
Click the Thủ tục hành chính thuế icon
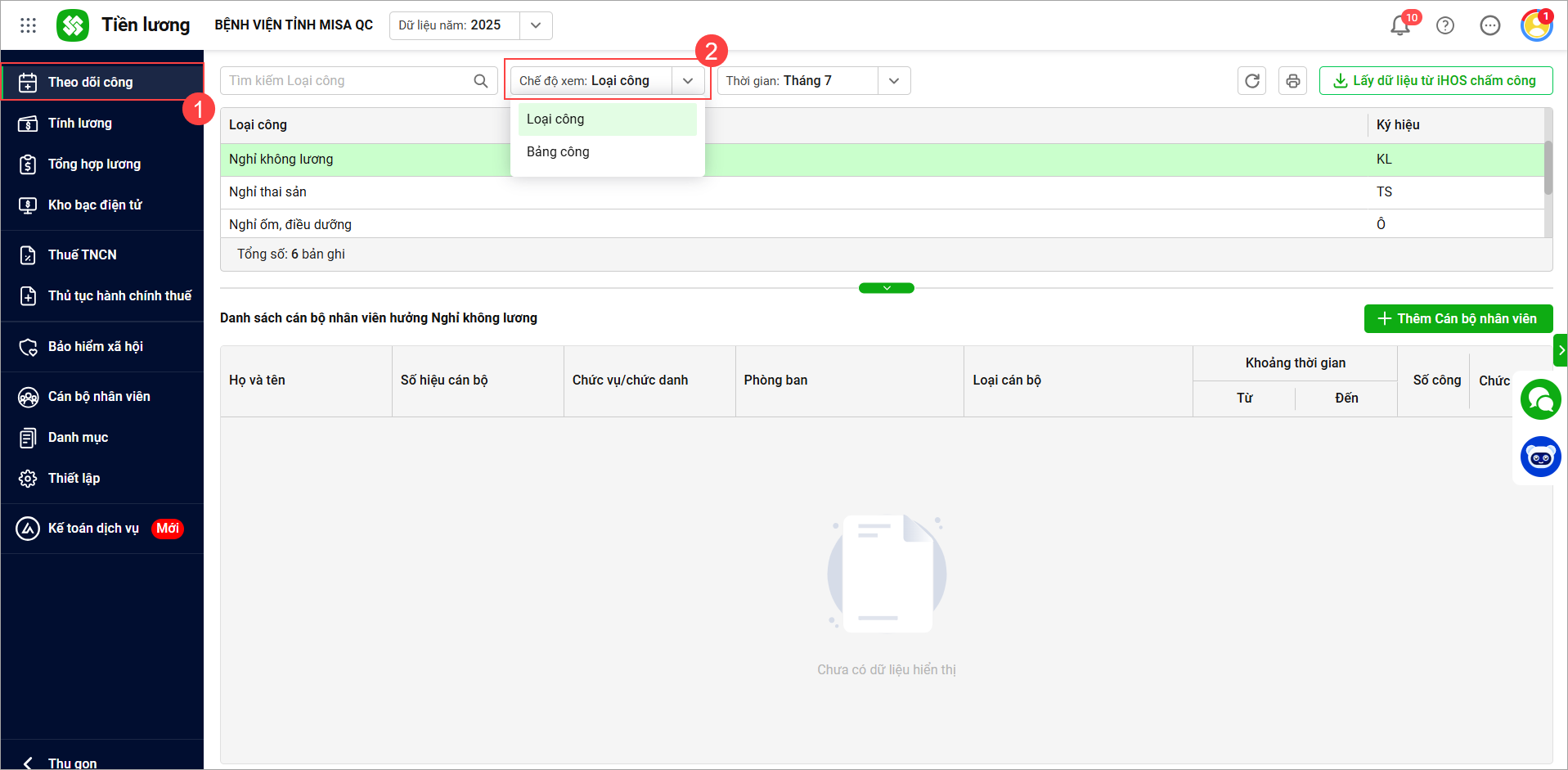(x=28, y=296)
